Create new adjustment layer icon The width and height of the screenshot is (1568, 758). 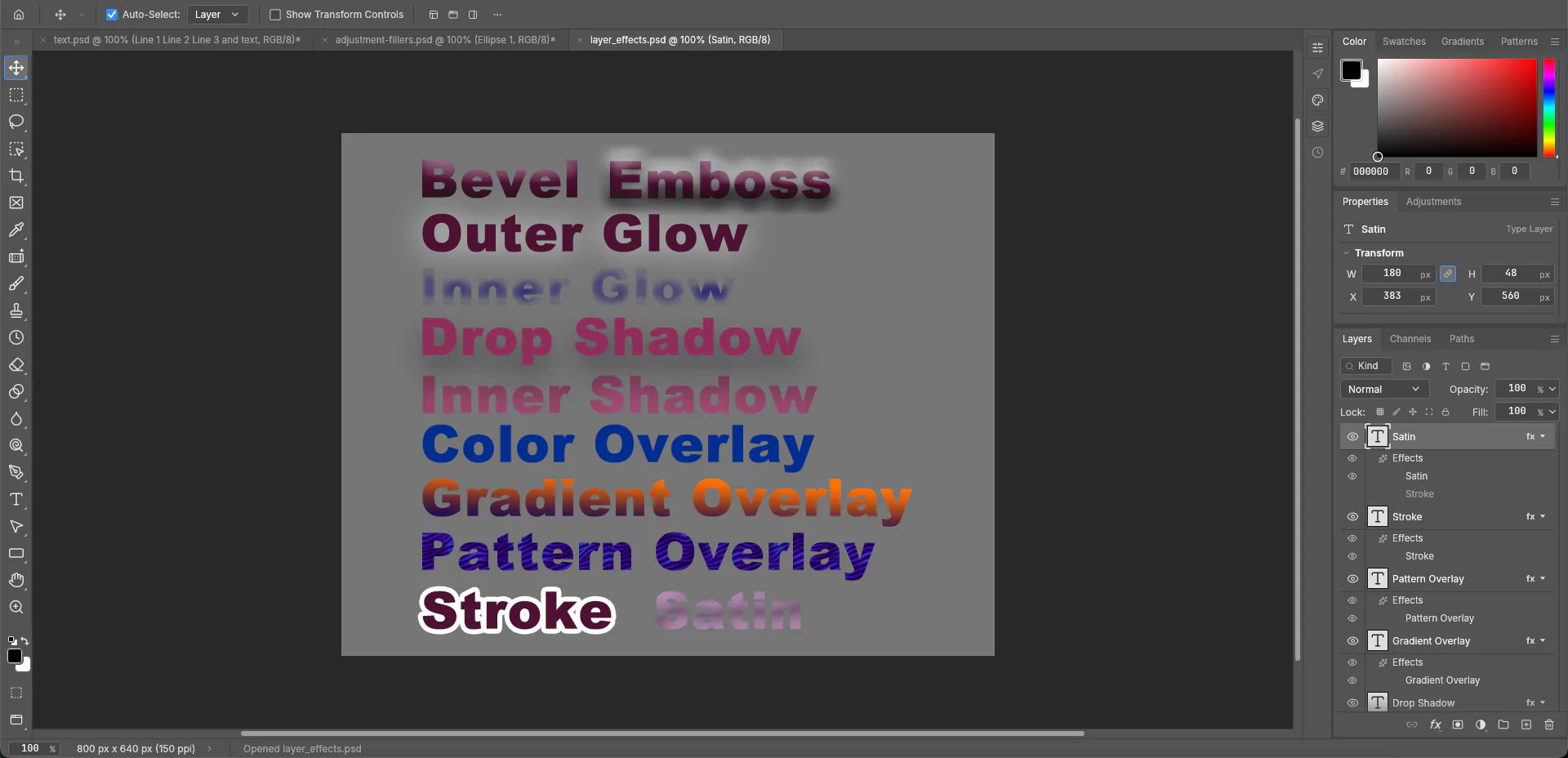point(1481,725)
